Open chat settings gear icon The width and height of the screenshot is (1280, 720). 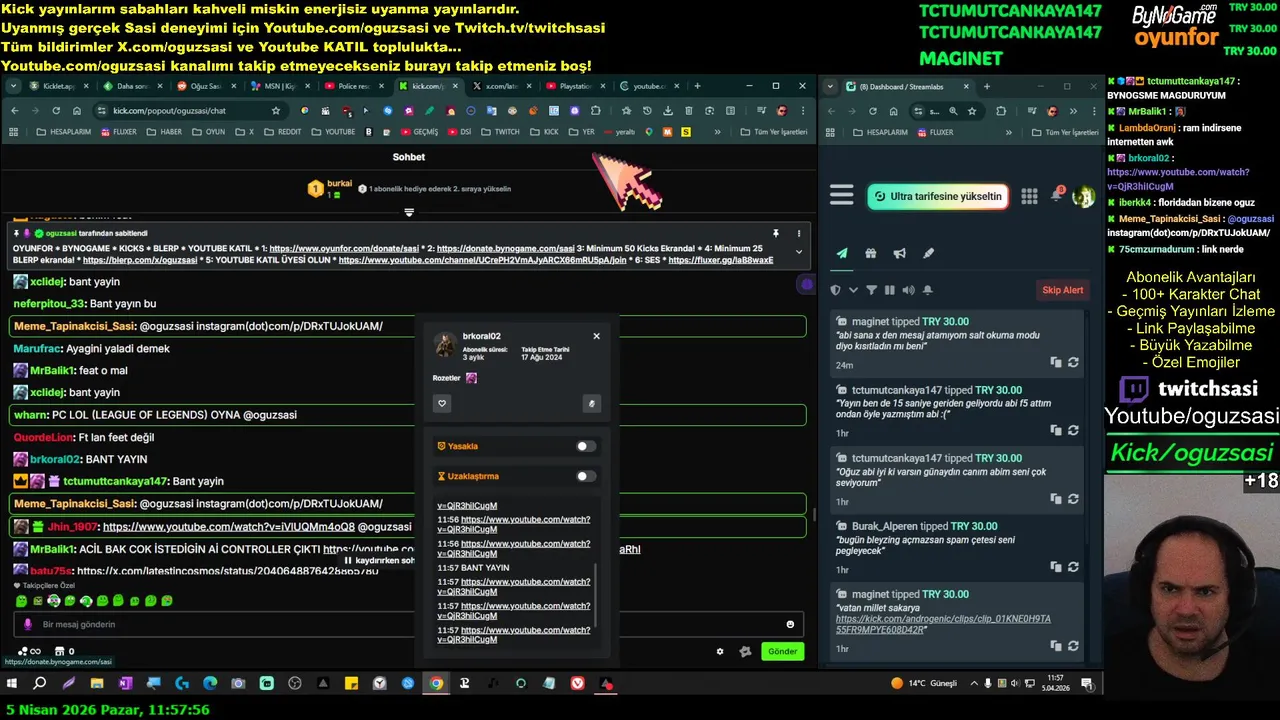coord(720,651)
